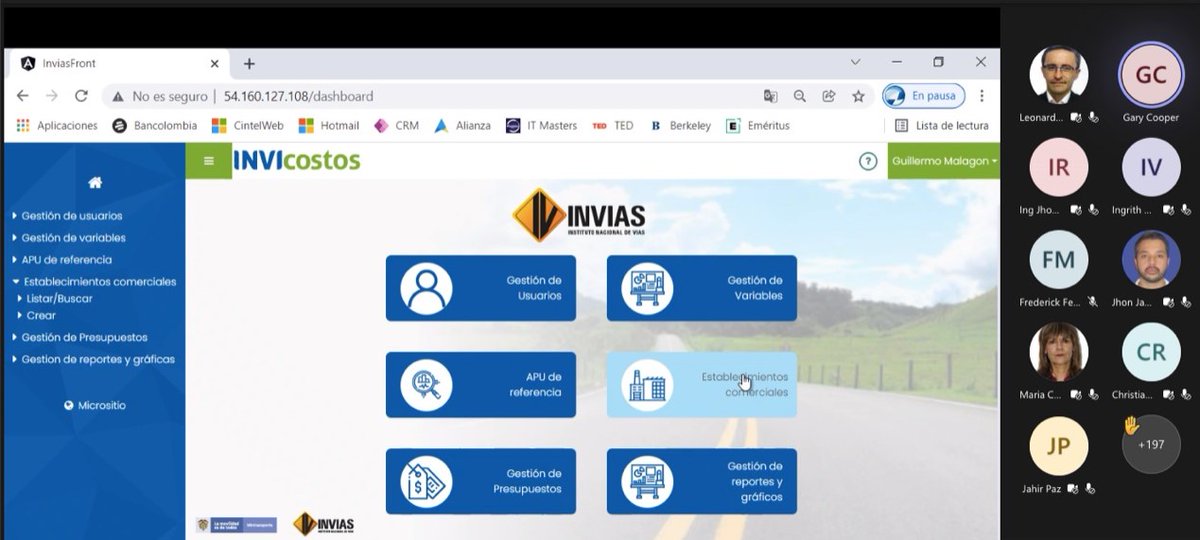Close the InviasFront tab

coord(213,63)
